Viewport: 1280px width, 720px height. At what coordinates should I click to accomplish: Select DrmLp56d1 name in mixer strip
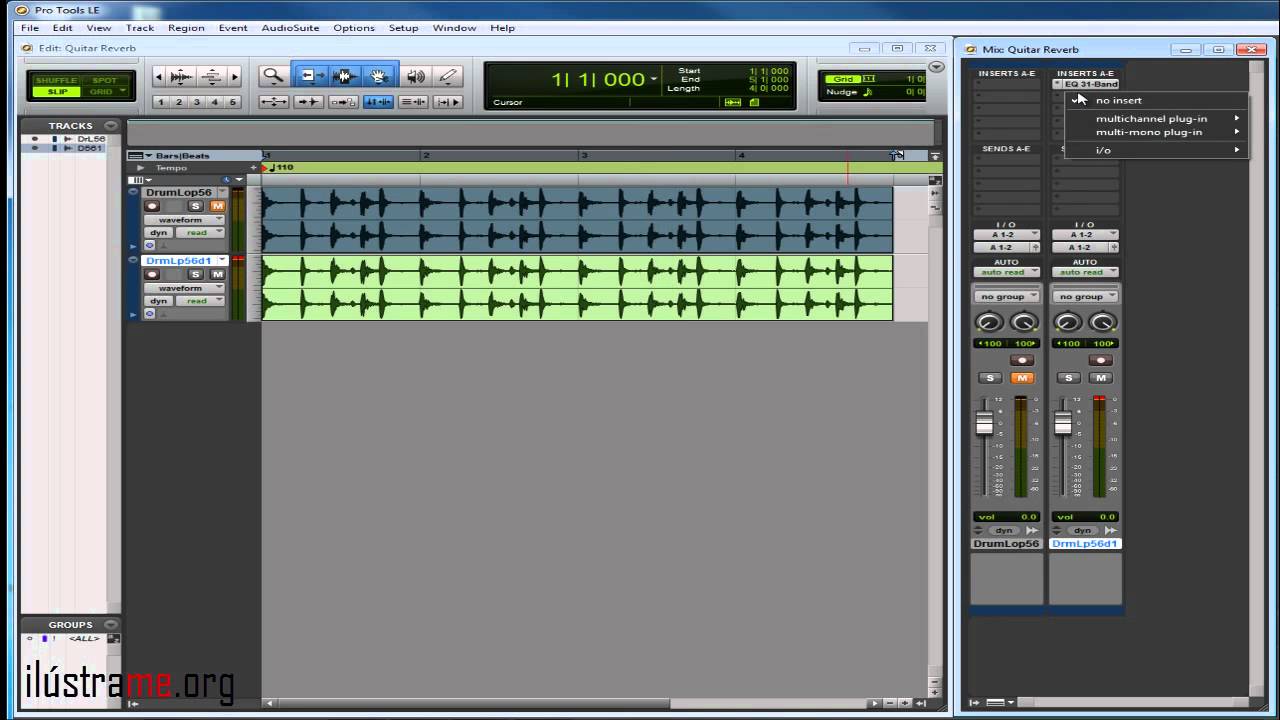point(1085,544)
